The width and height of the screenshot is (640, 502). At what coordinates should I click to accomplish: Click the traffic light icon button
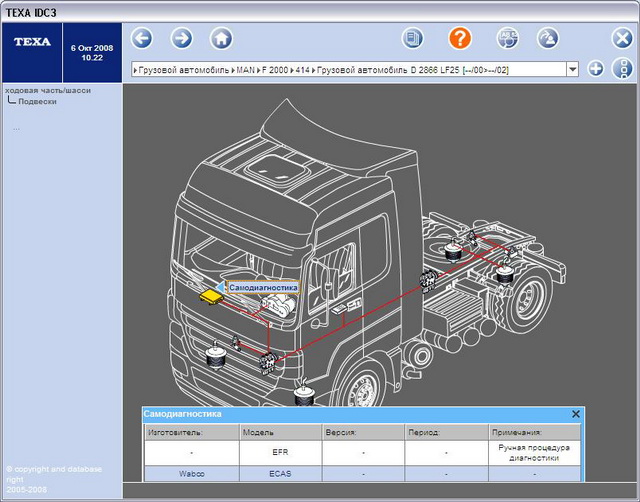(x=622, y=69)
